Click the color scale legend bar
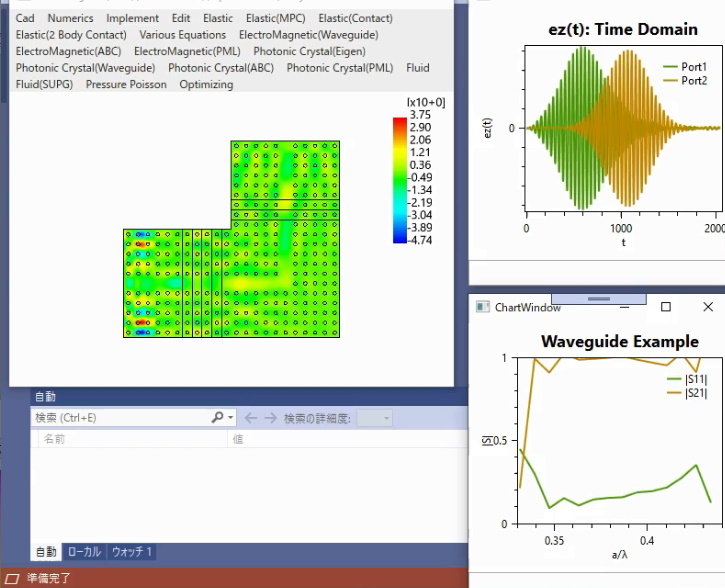Image resolution: width=725 pixels, height=588 pixels. point(399,180)
